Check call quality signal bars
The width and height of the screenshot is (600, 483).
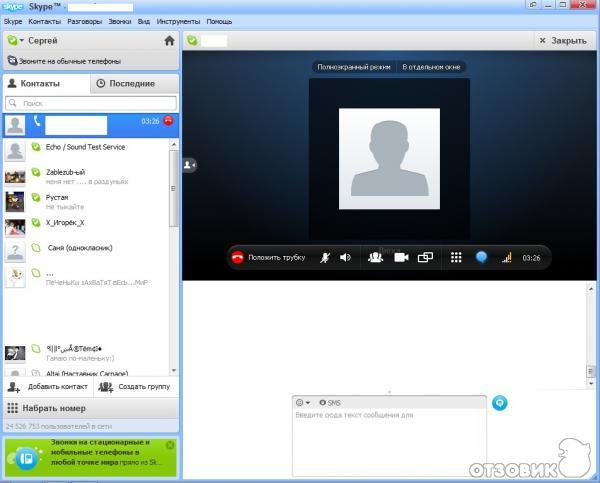pos(506,257)
